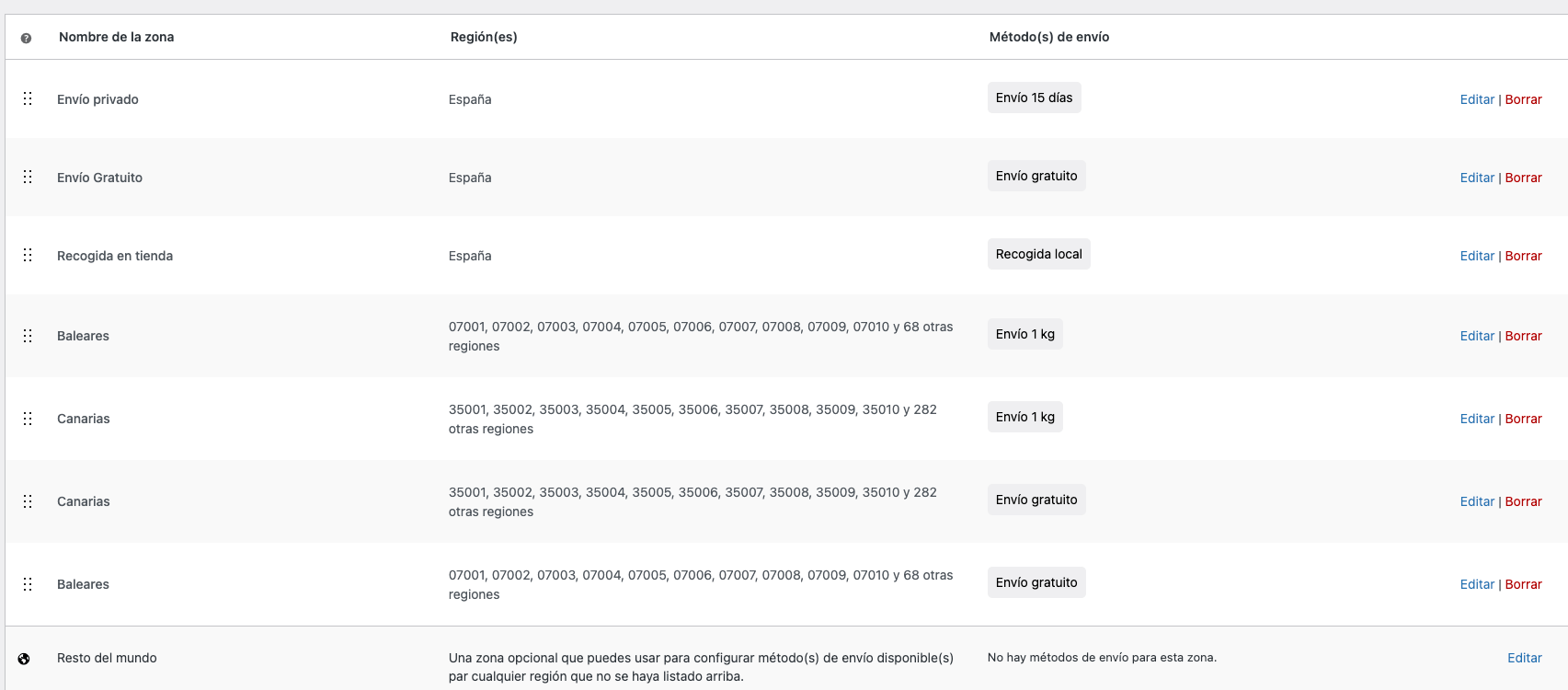Click drag handle for Recogida en tienda
Image resolution: width=1568 pixels, height=690 pixels.
[28, 255]
